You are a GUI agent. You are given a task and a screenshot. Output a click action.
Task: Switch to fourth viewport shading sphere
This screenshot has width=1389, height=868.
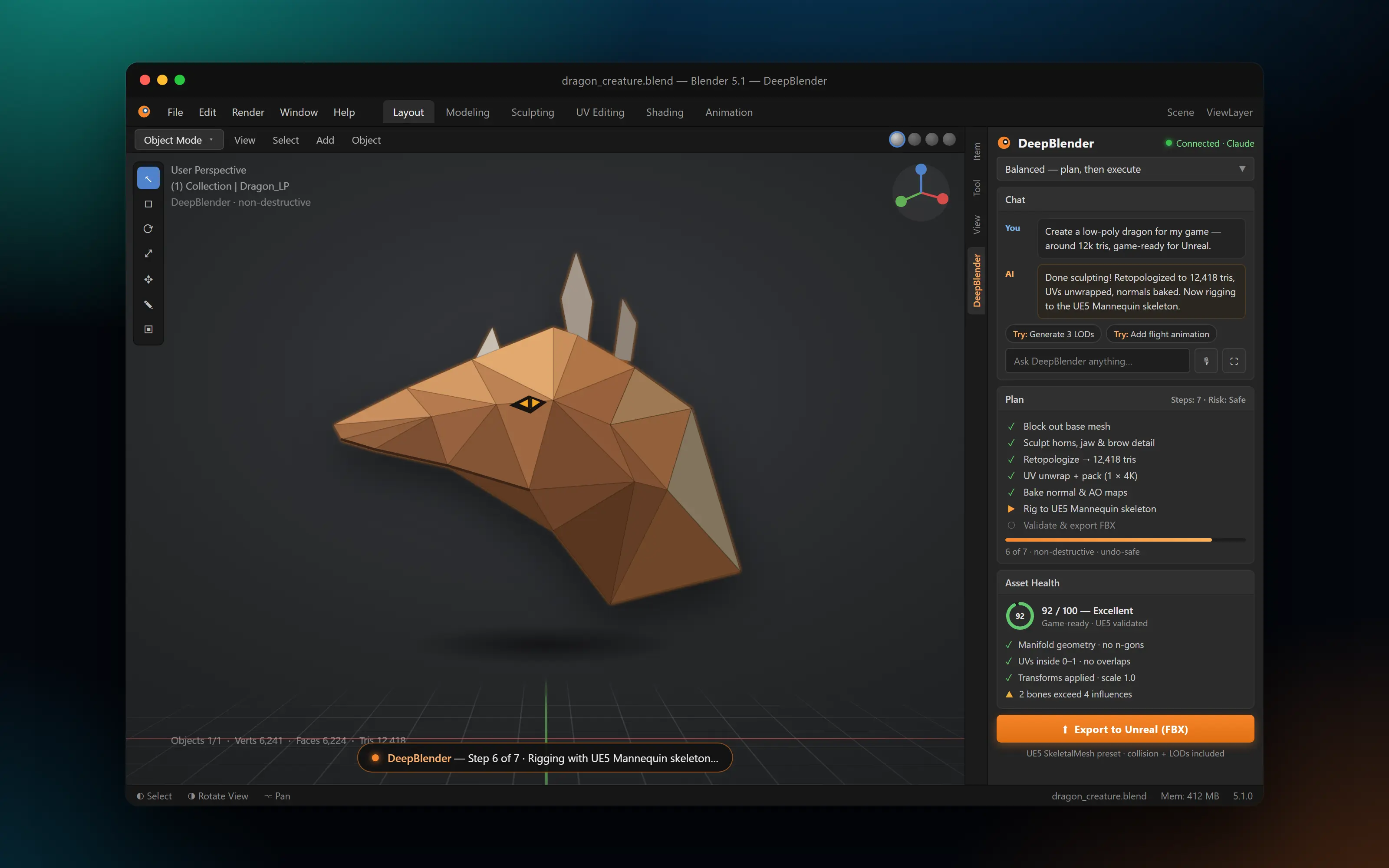[949, 139]
